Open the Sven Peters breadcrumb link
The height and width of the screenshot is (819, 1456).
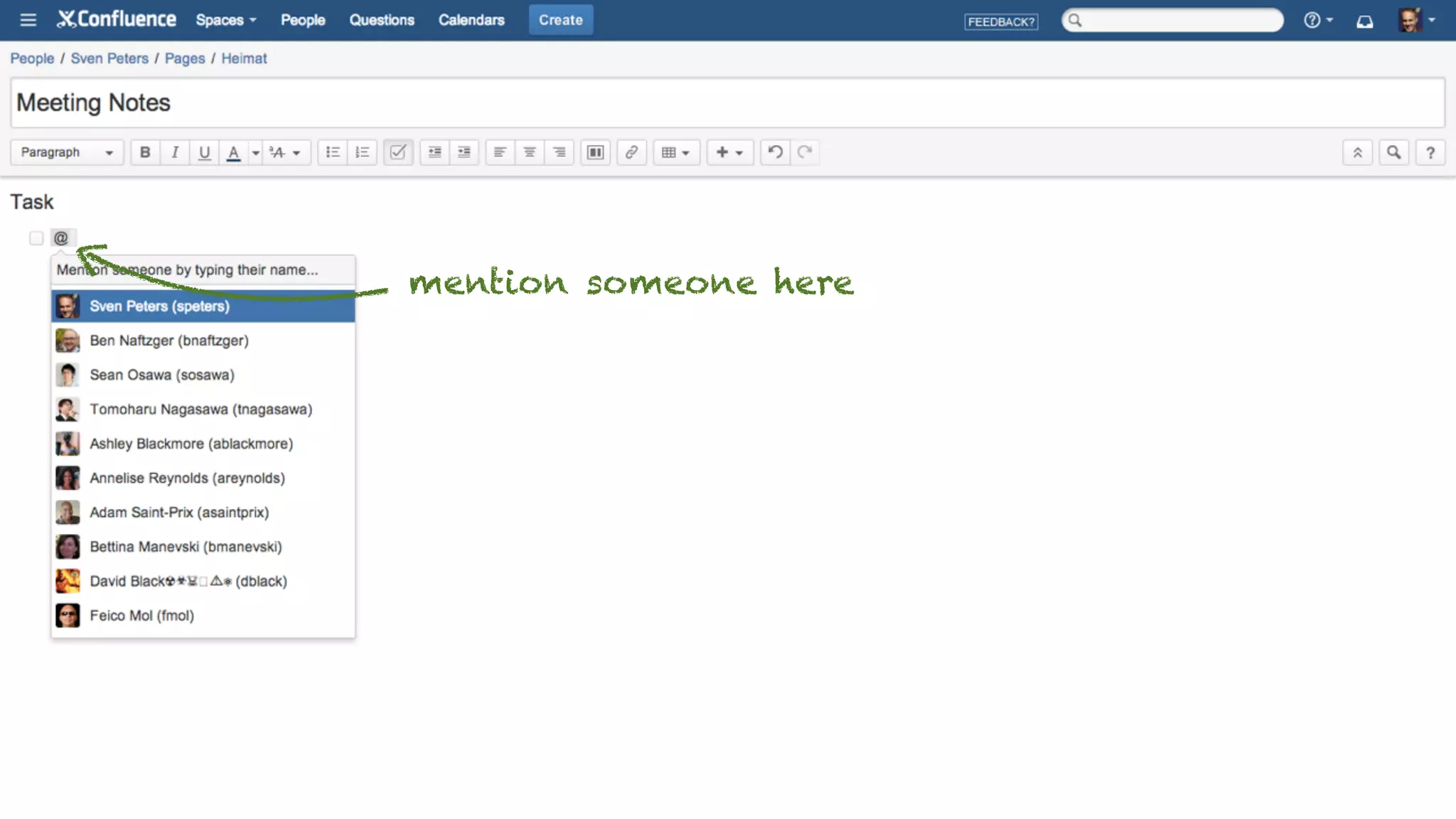pos(109,58)
